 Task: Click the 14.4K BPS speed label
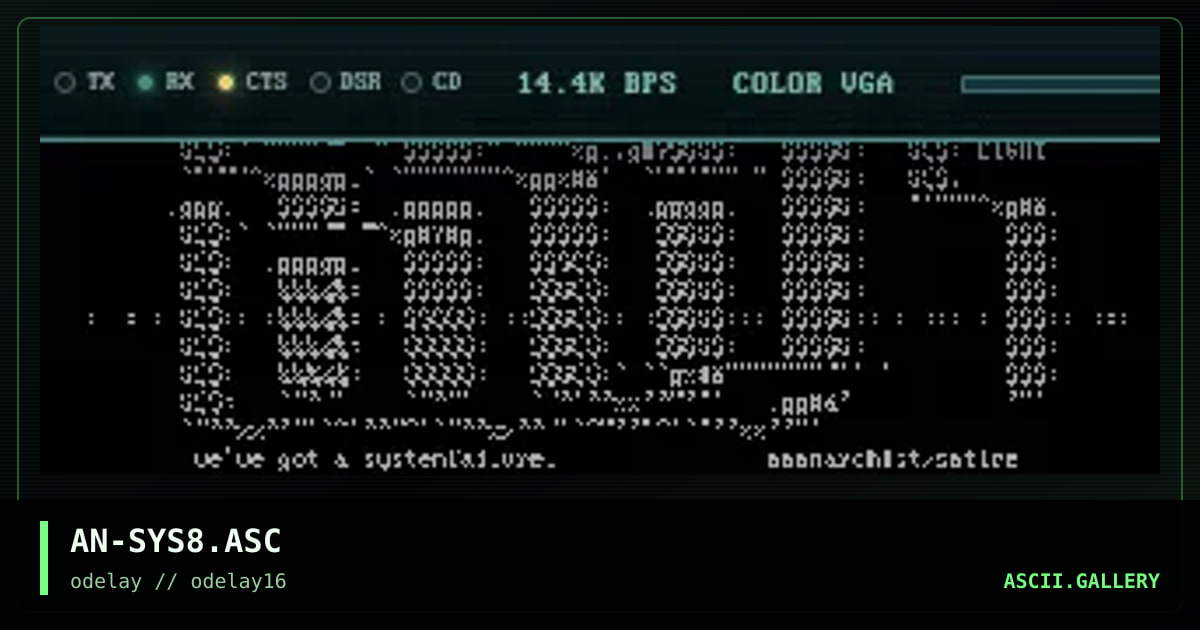[597, 83]
